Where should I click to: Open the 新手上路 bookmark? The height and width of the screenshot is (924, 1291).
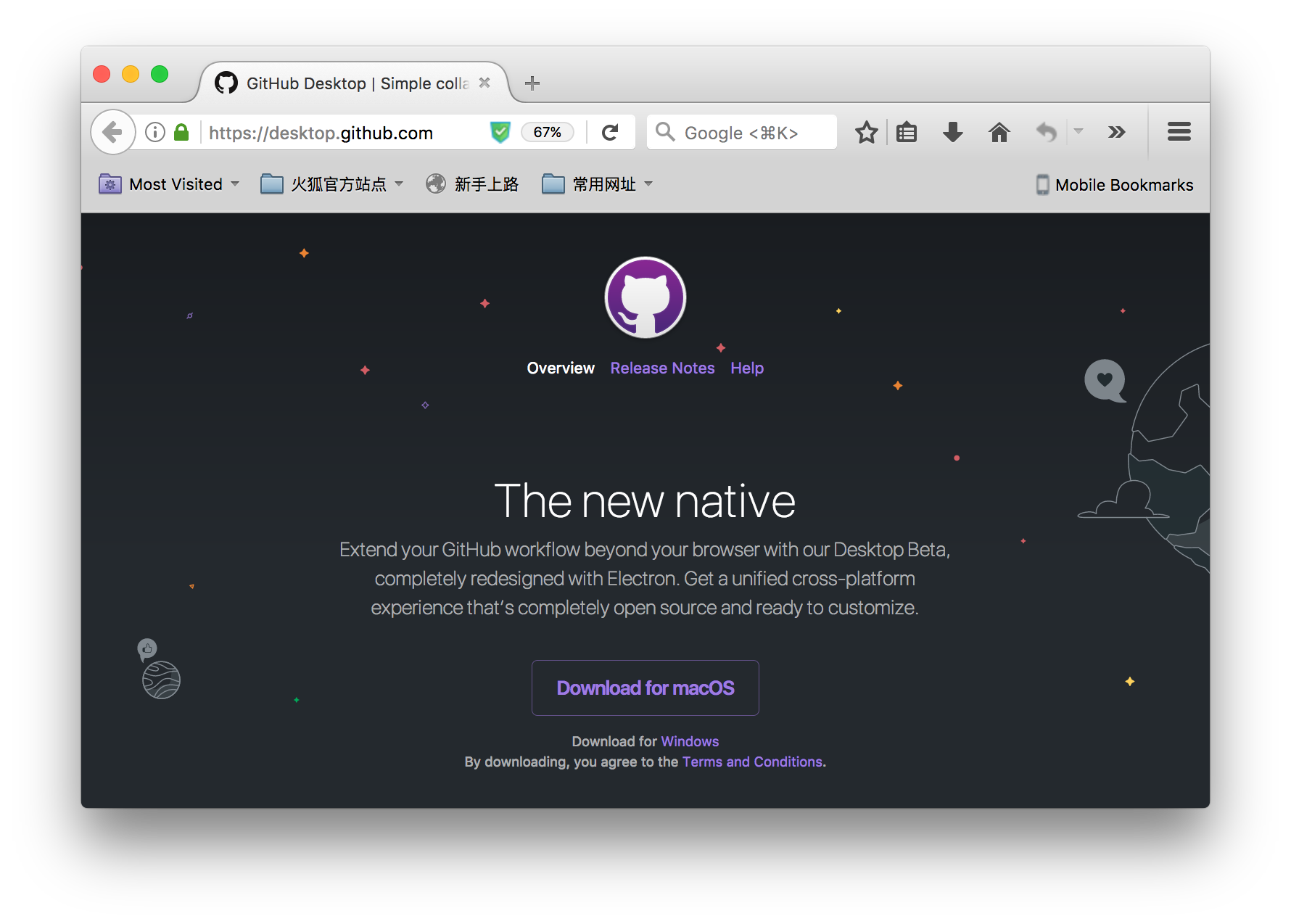(x=472, y=184)
